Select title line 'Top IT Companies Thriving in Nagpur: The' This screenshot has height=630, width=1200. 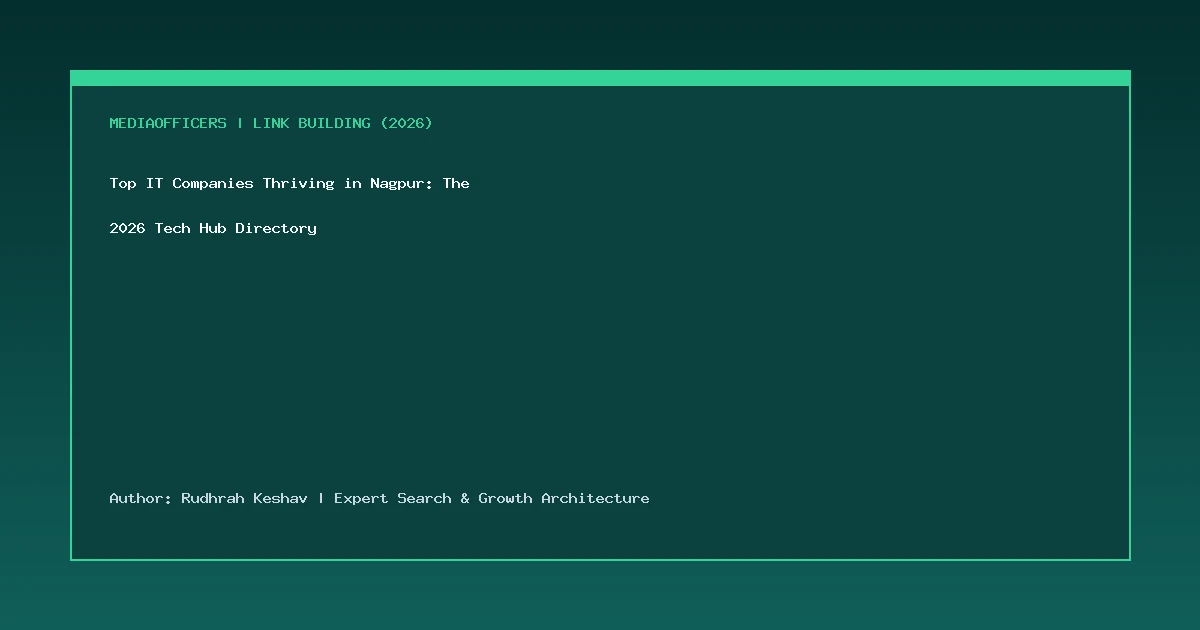[x=289, y=183]
